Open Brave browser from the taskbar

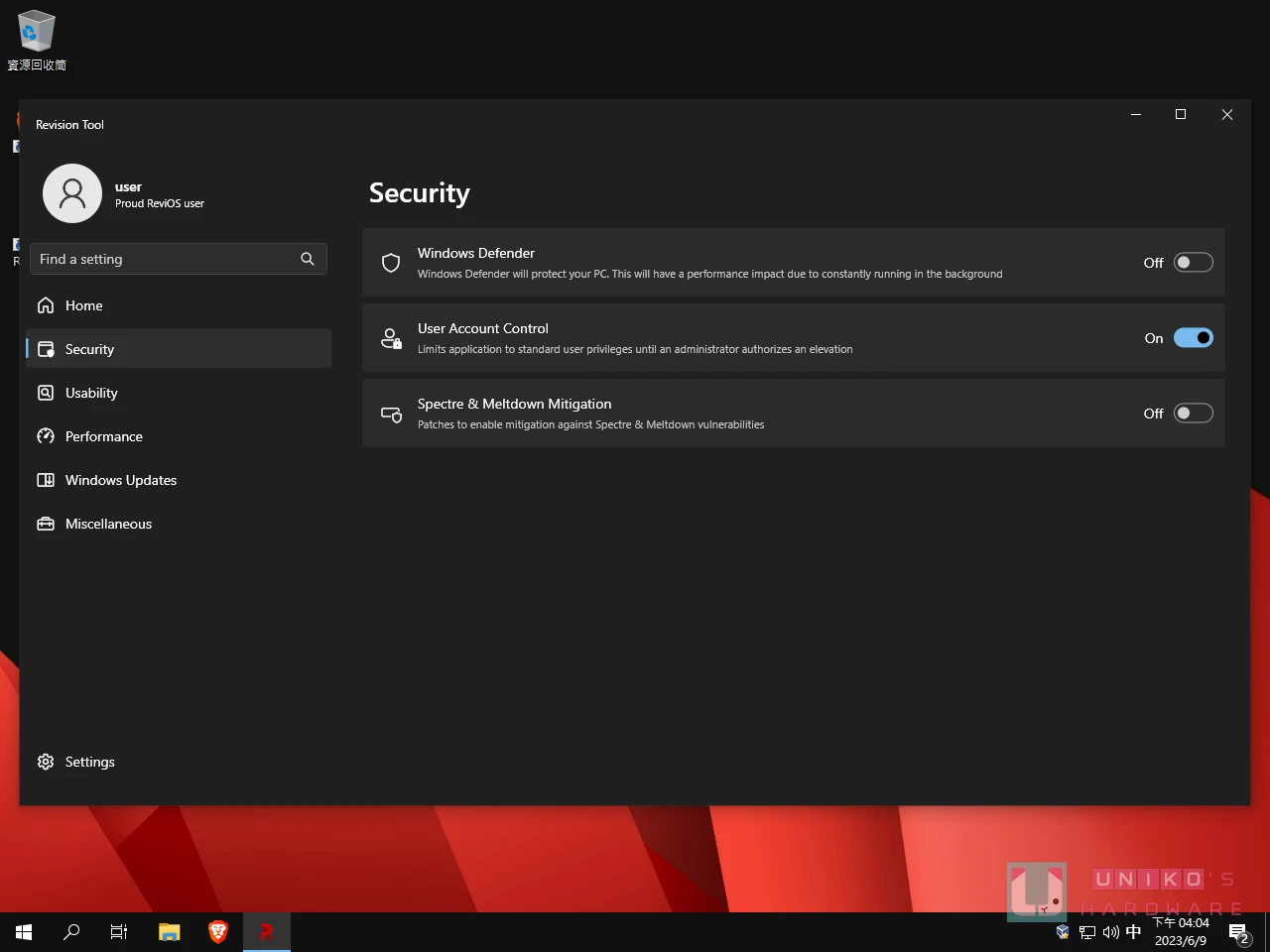pyautogui.click(x=218, y=932)
